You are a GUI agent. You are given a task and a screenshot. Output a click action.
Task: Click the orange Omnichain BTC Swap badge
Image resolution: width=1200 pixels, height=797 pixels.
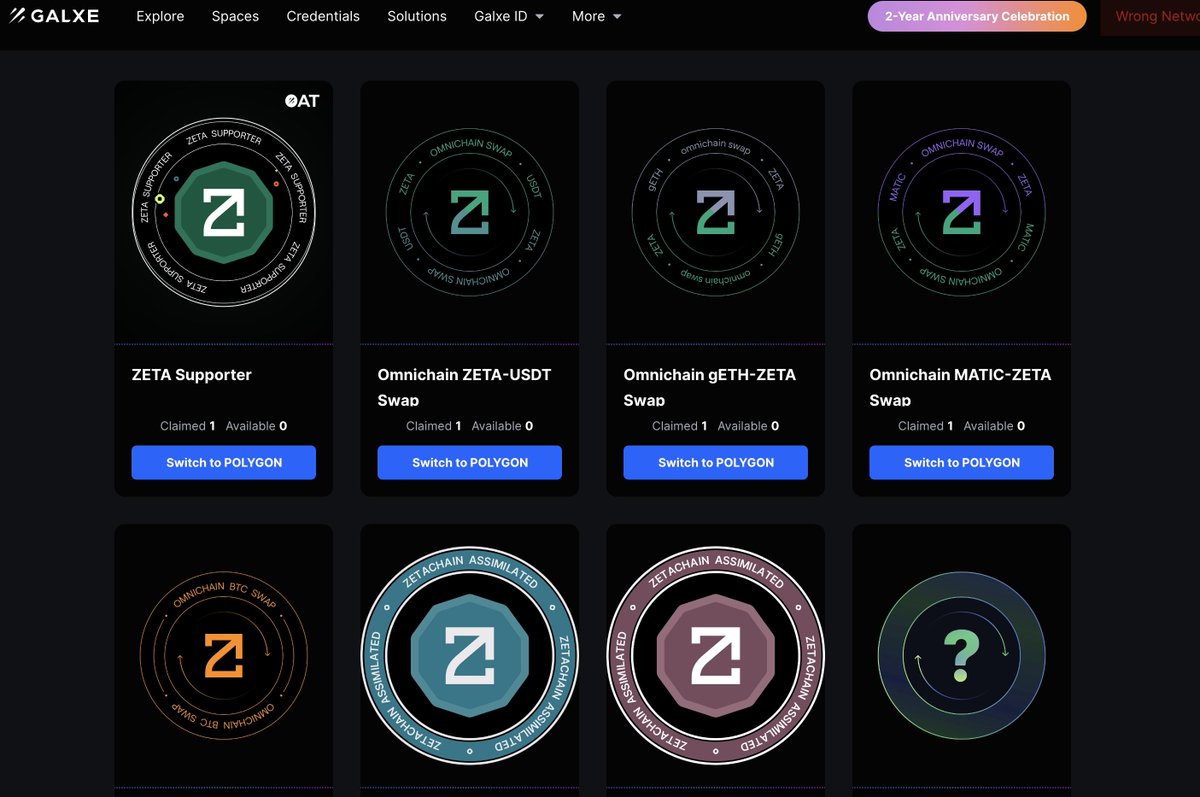point(223,655)
